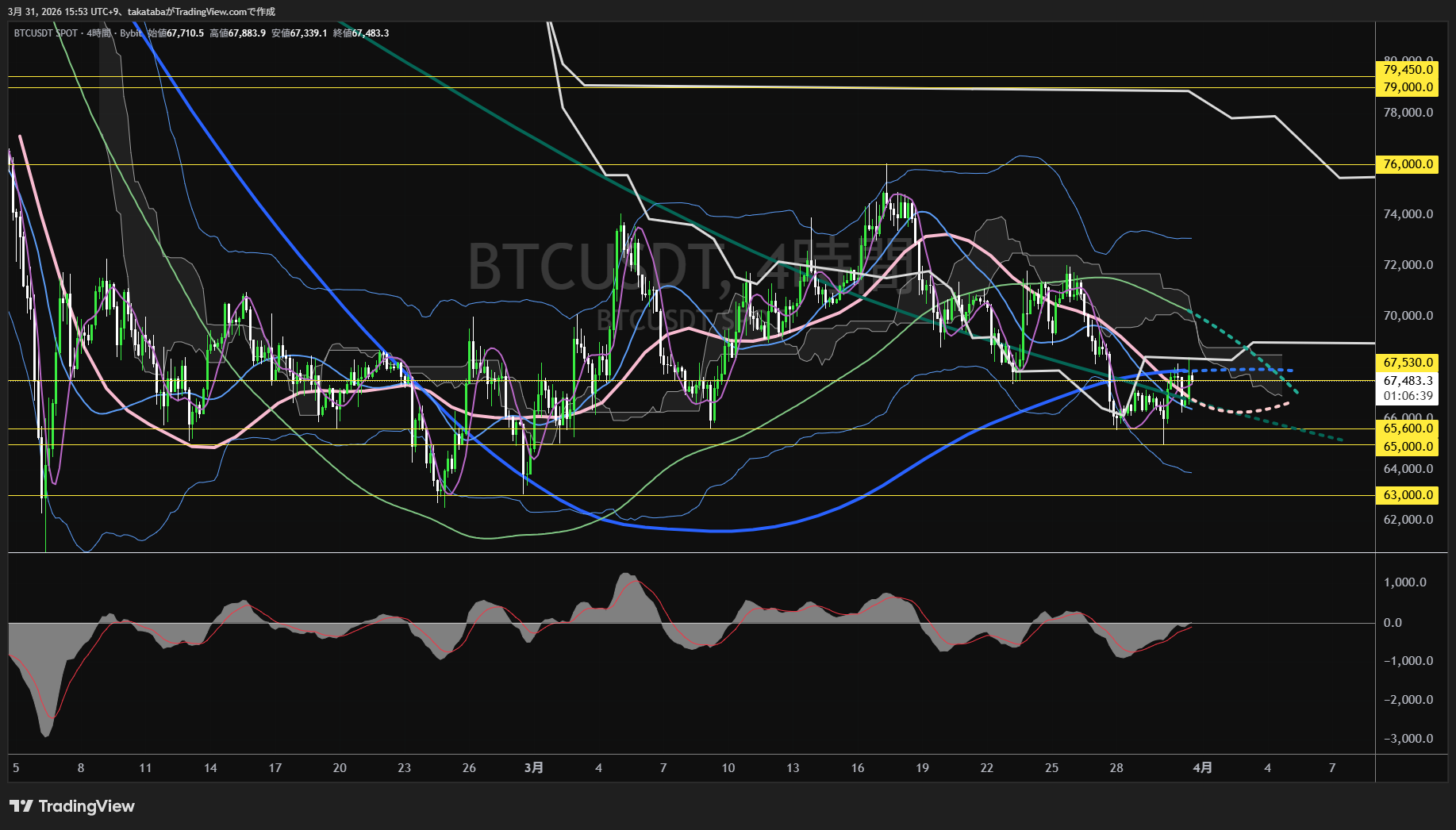Click the 0.0 level on the oscillator scale

1393,623
